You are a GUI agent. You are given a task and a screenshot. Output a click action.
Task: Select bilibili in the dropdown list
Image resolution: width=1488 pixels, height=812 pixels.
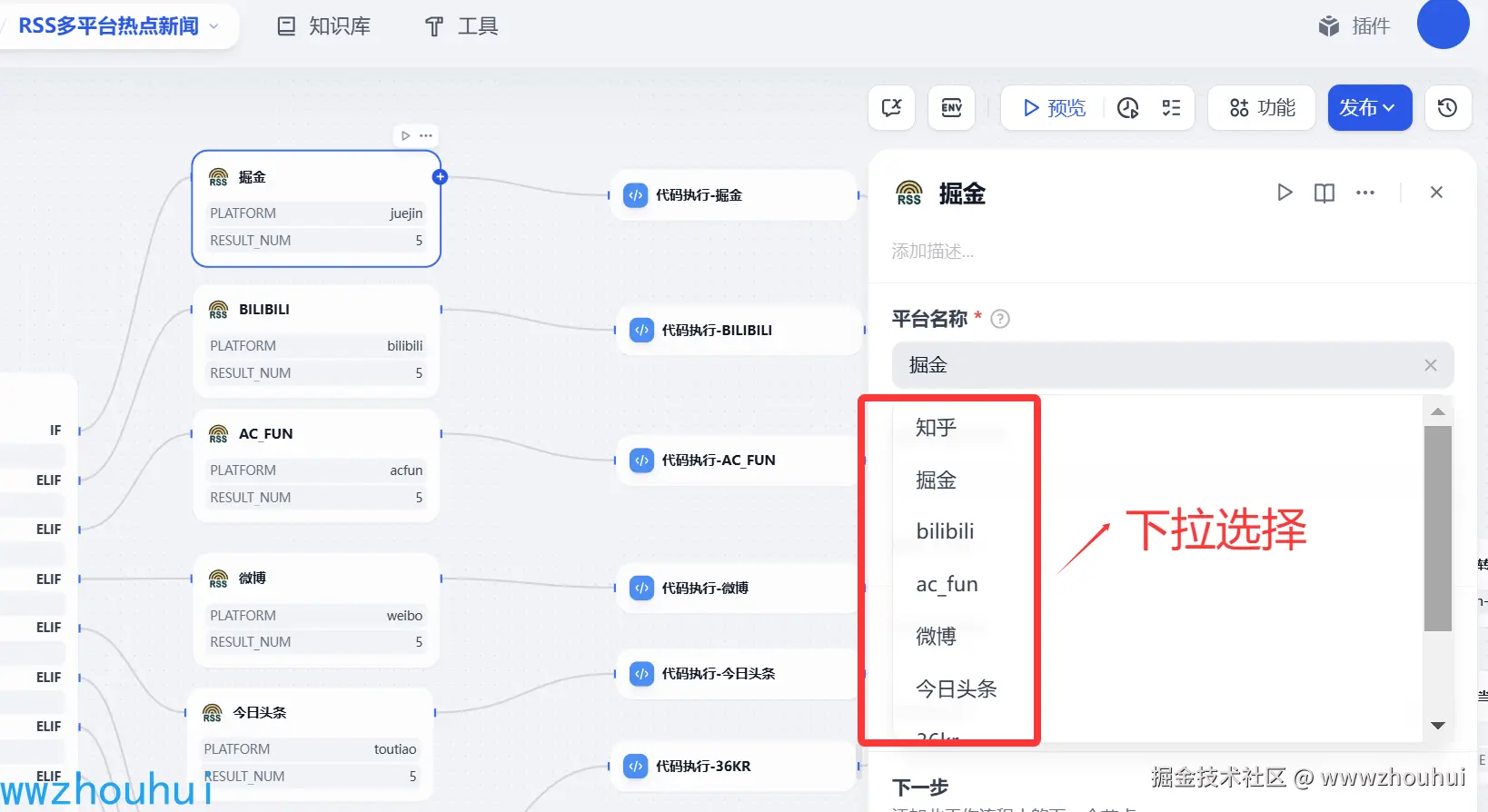945,531
